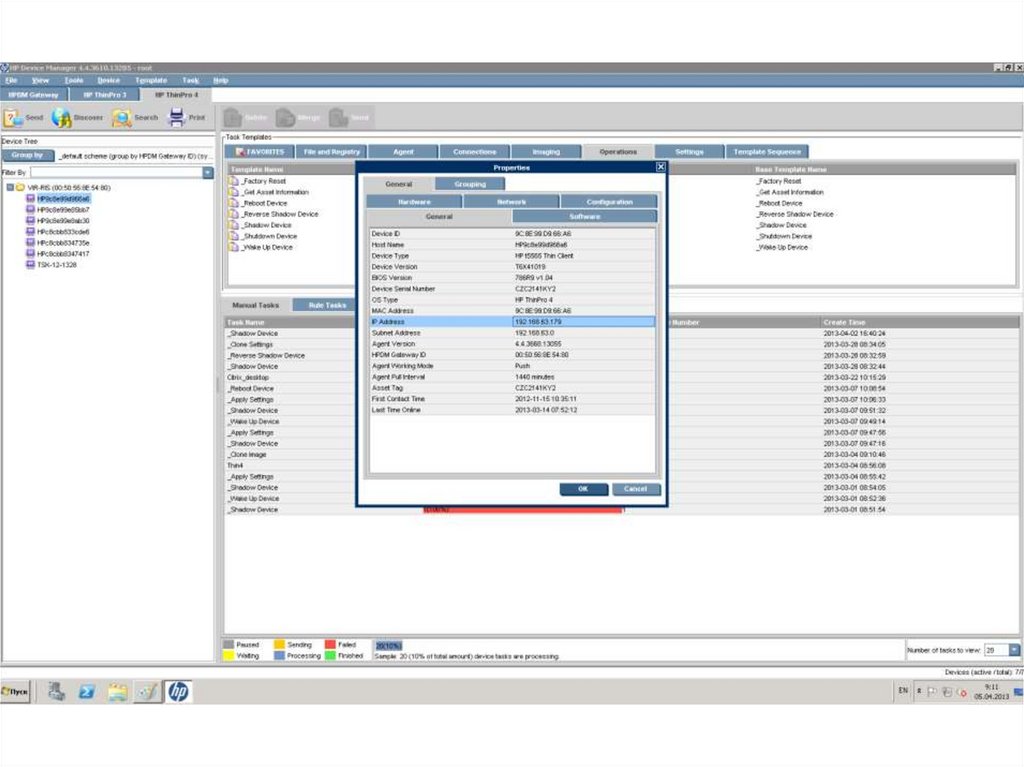Viewport: 1024px width, 767px height.
Task: Close the Properties dialog with the X
Action: pos(660,167)
